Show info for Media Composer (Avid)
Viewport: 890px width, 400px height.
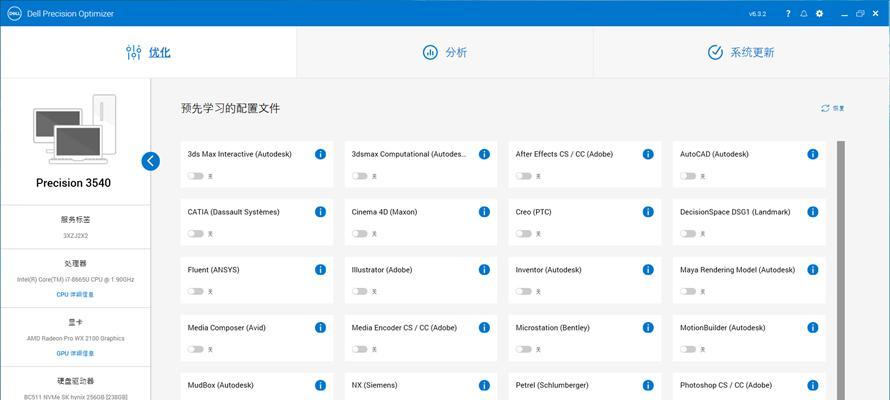coord(320,327)
